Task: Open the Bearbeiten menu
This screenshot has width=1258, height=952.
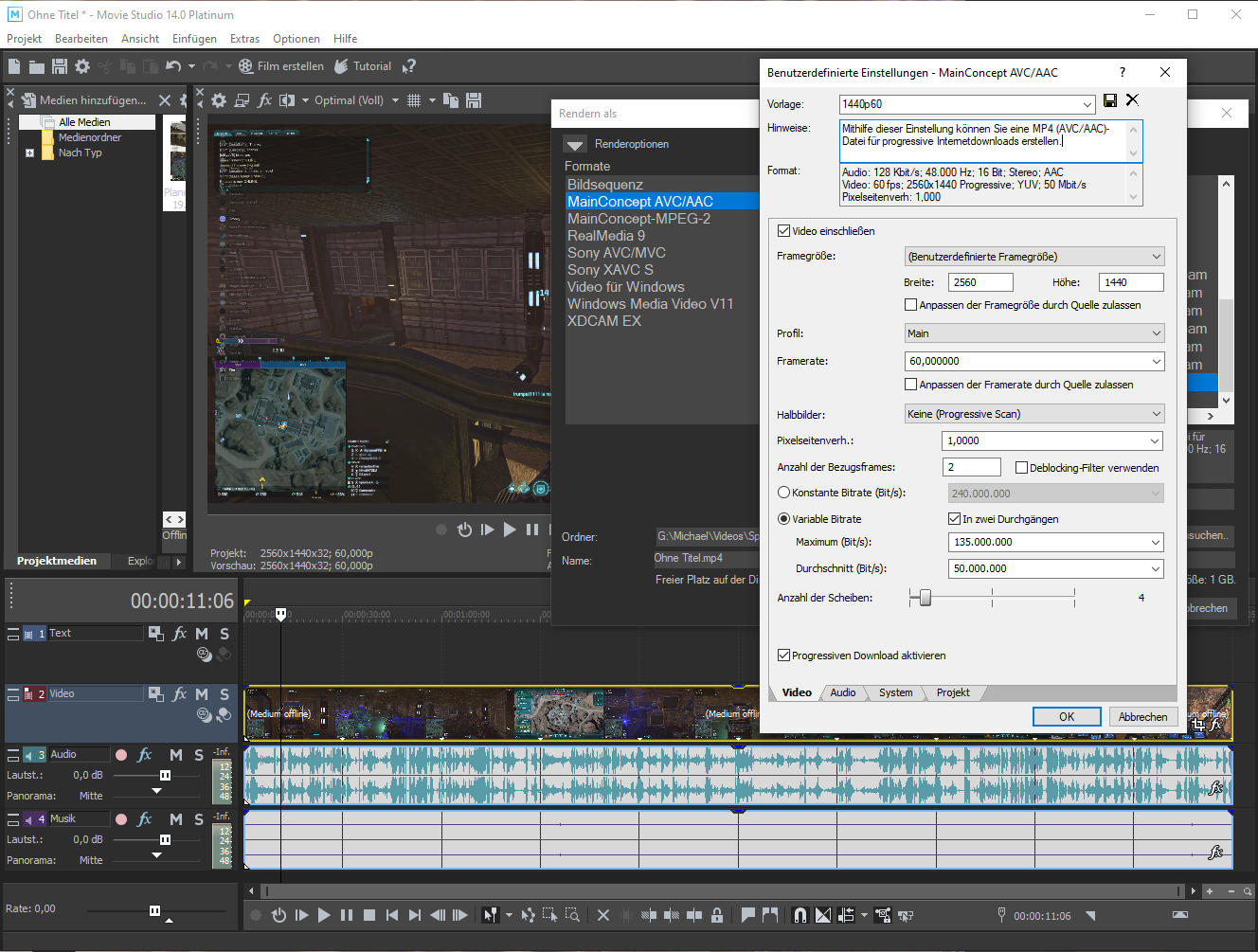Action: pyautogui.click(x=81, y=39)
